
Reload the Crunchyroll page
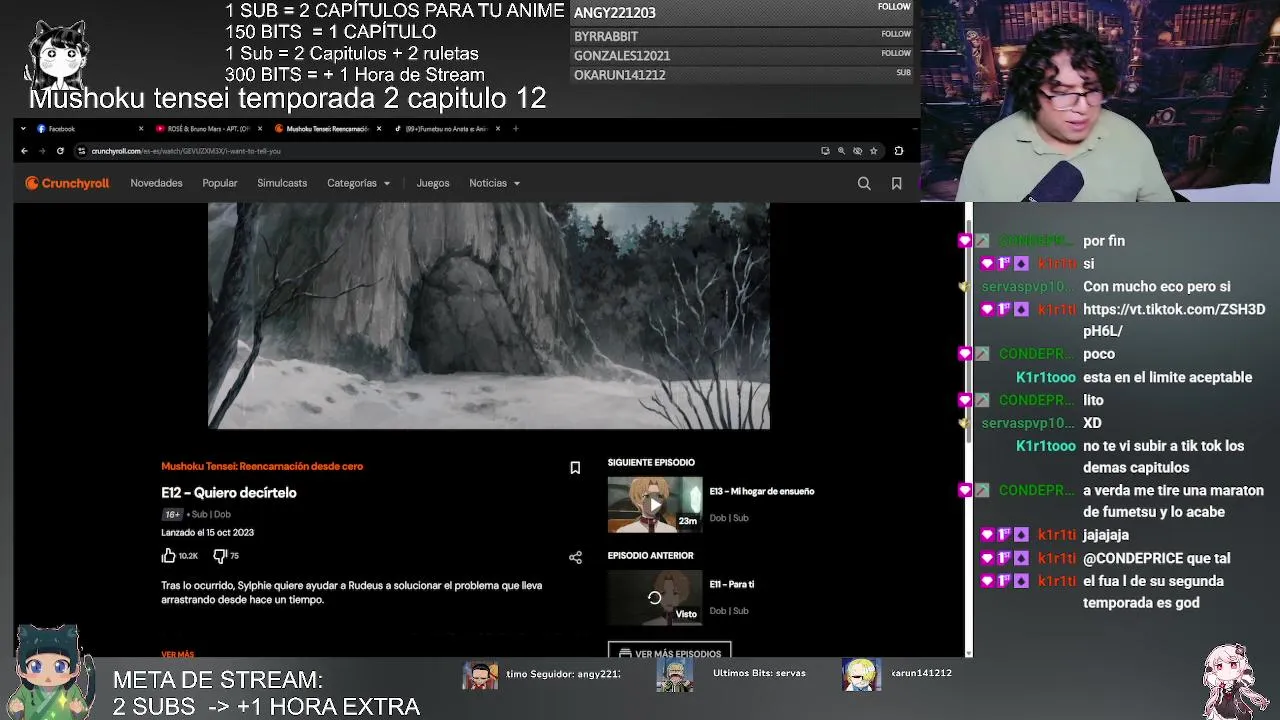click(60, 151)
